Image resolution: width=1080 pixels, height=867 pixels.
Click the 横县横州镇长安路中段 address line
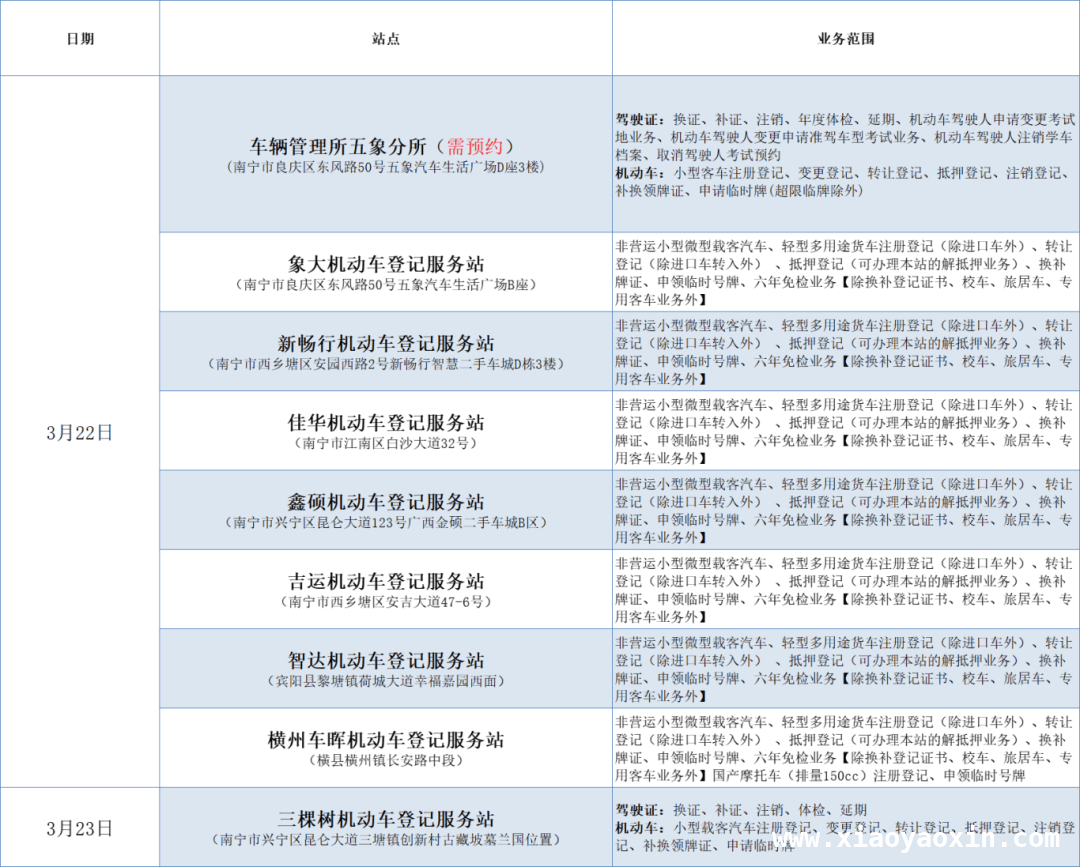[x=386, y=760]
